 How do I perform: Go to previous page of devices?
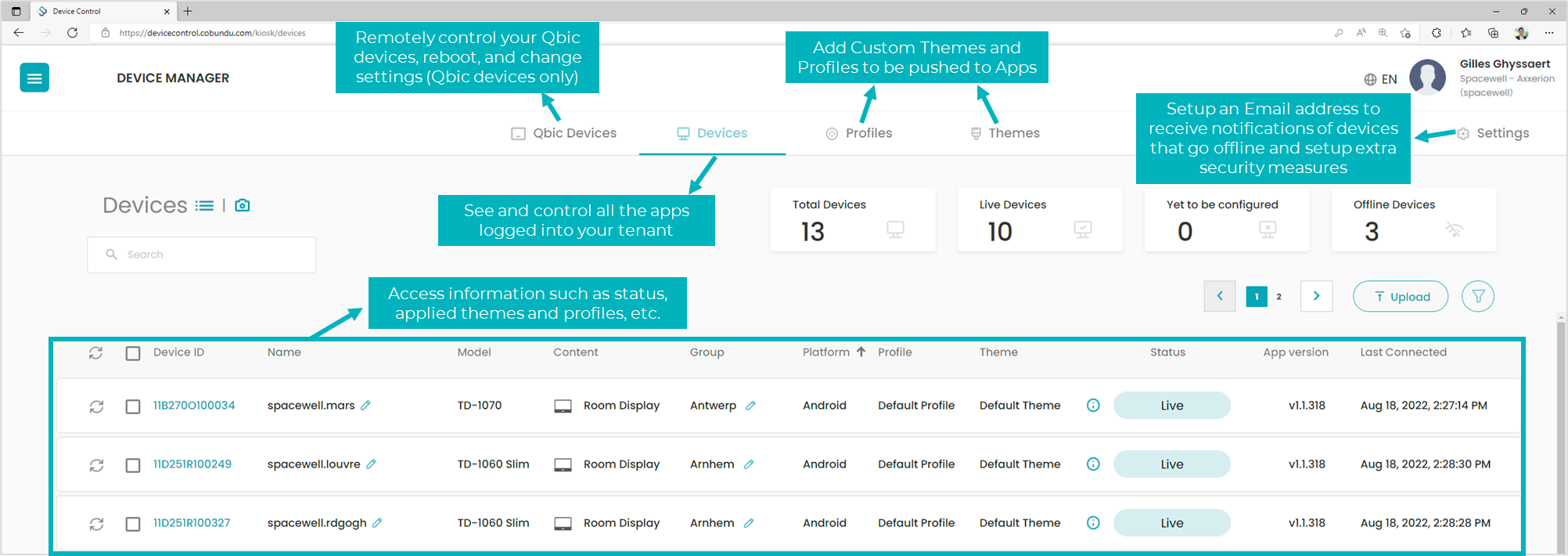click(1220, 296)
